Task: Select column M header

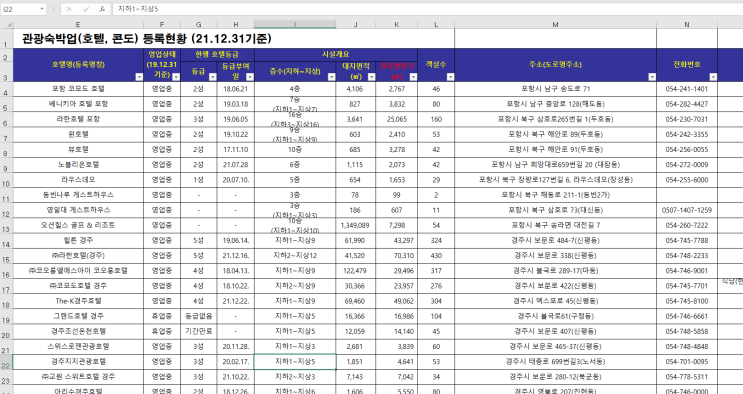Action: [555, 24]
